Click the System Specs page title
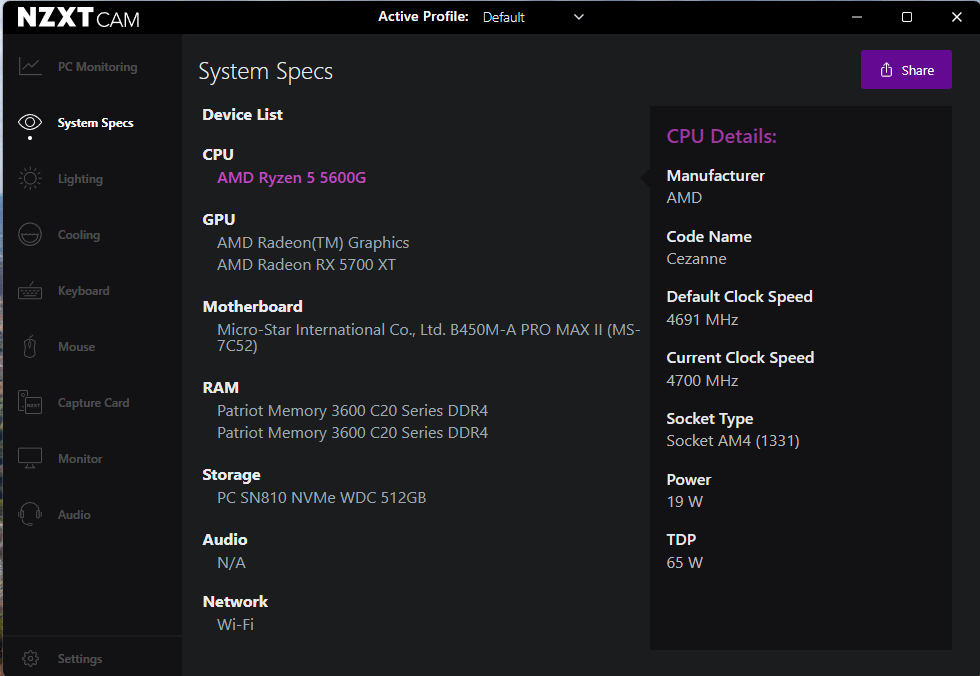Image resolution: width=980 pixels, height=676 pixels. click(266, 72)
